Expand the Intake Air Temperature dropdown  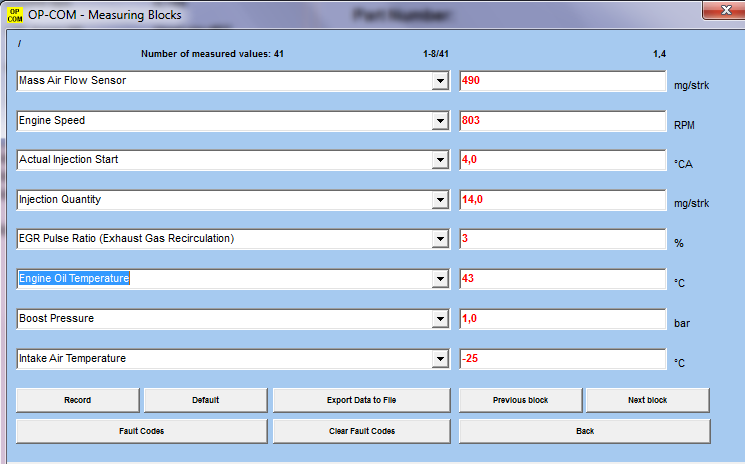pos(440,358)
